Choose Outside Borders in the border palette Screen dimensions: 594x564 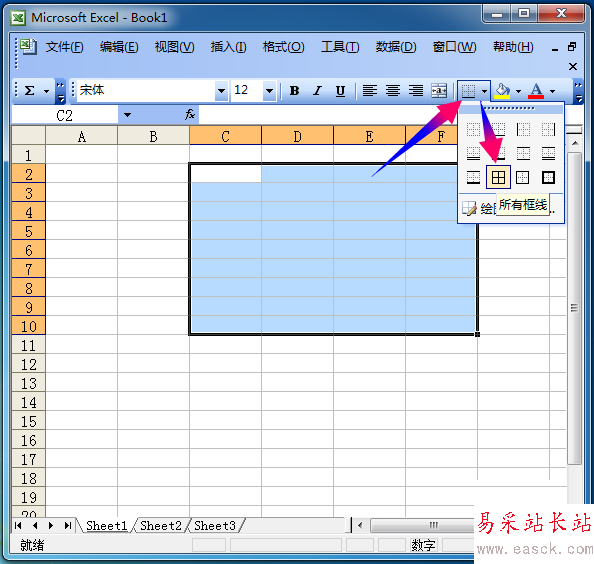pyautogui.click(x=523, y=177)
